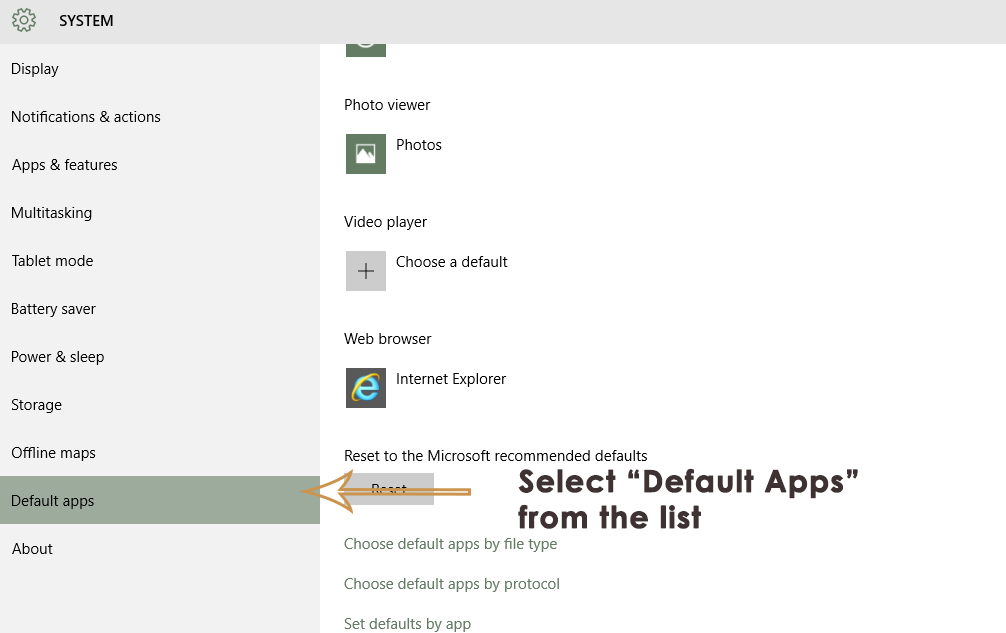Image resolution: width=1006 pixels, height=633 pixels.
Task: Select the Internet Explorer icon under Web browser
Action: [365, 388]
